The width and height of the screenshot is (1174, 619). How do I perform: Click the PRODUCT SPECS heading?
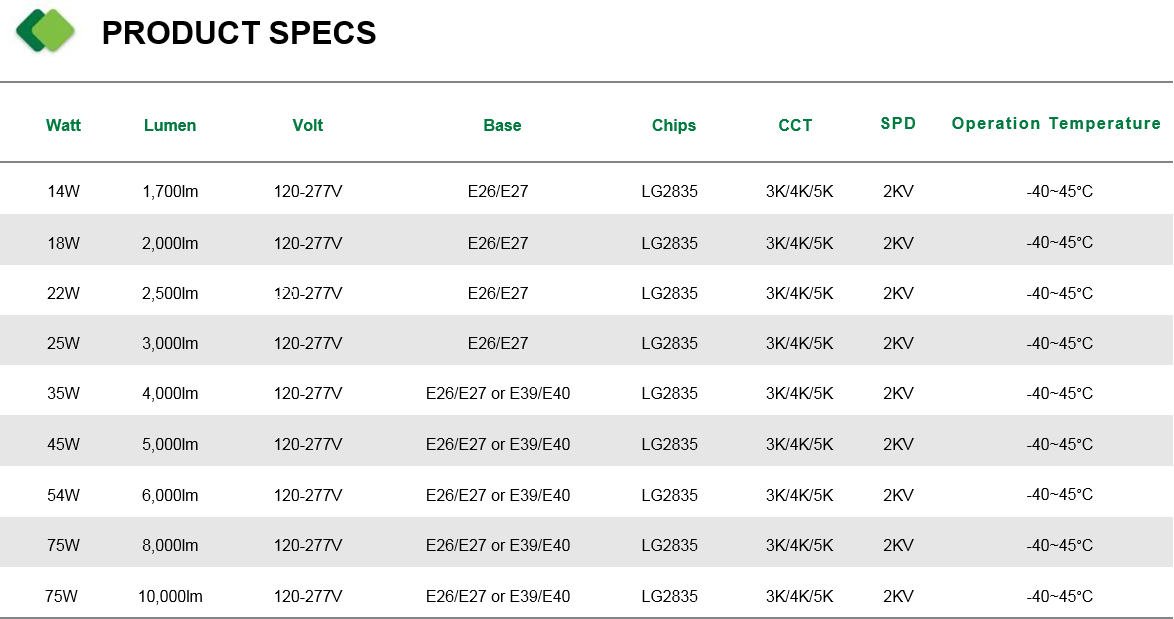click(239, 33)
